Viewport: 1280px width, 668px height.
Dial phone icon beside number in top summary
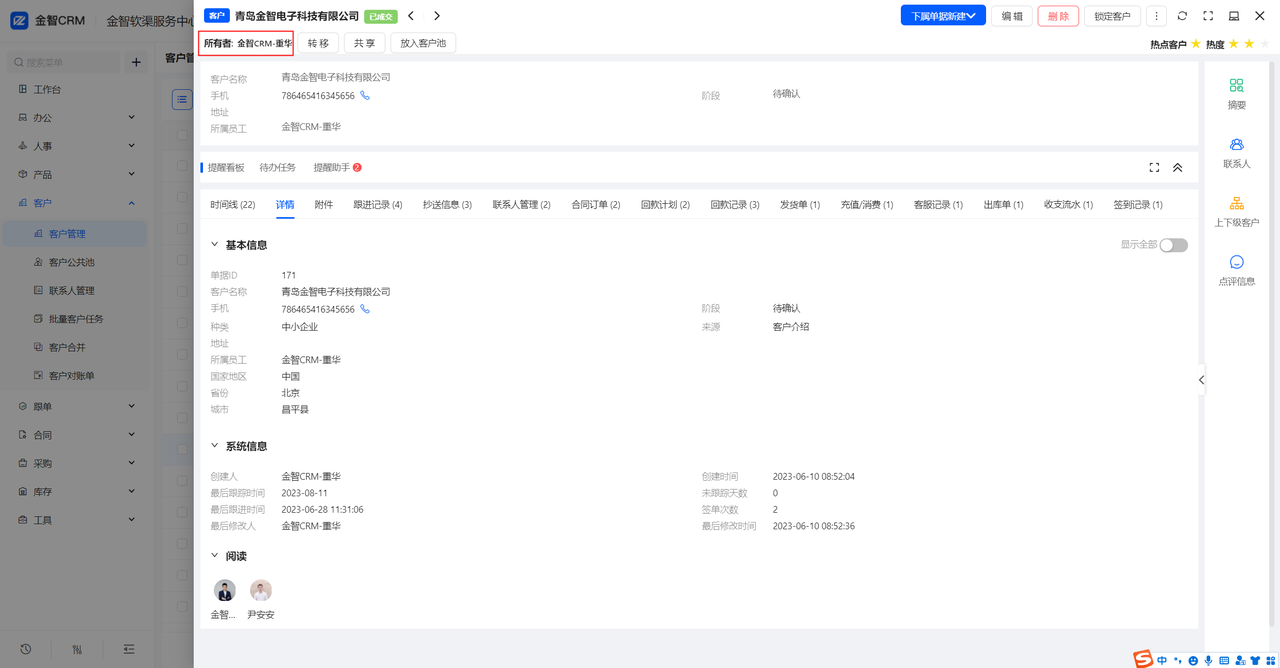coord(365,96)
